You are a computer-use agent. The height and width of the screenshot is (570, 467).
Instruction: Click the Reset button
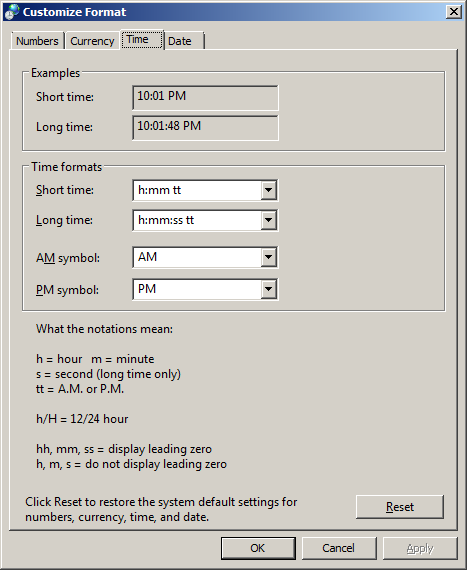point(400,507)
